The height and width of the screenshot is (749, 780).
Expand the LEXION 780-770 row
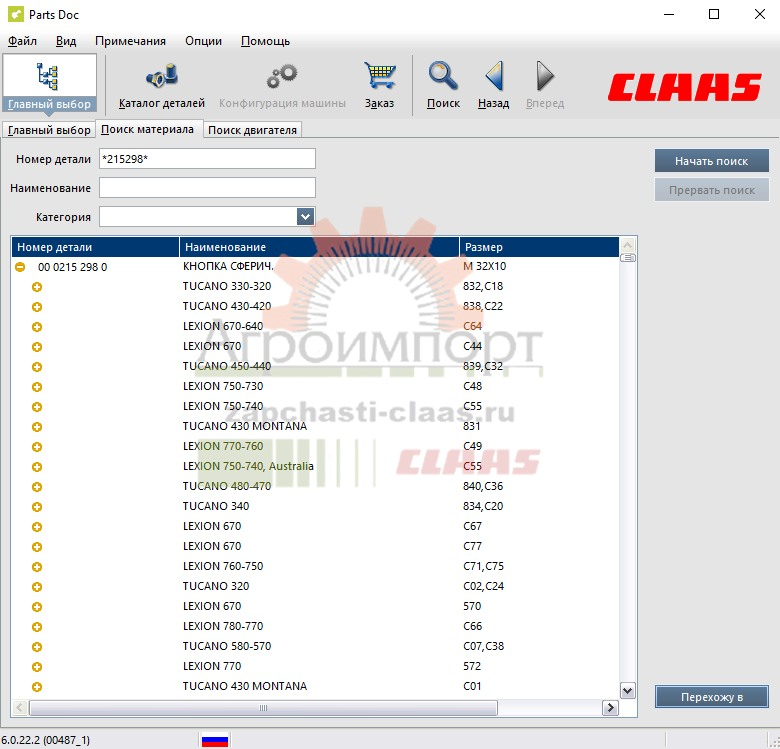37,627
